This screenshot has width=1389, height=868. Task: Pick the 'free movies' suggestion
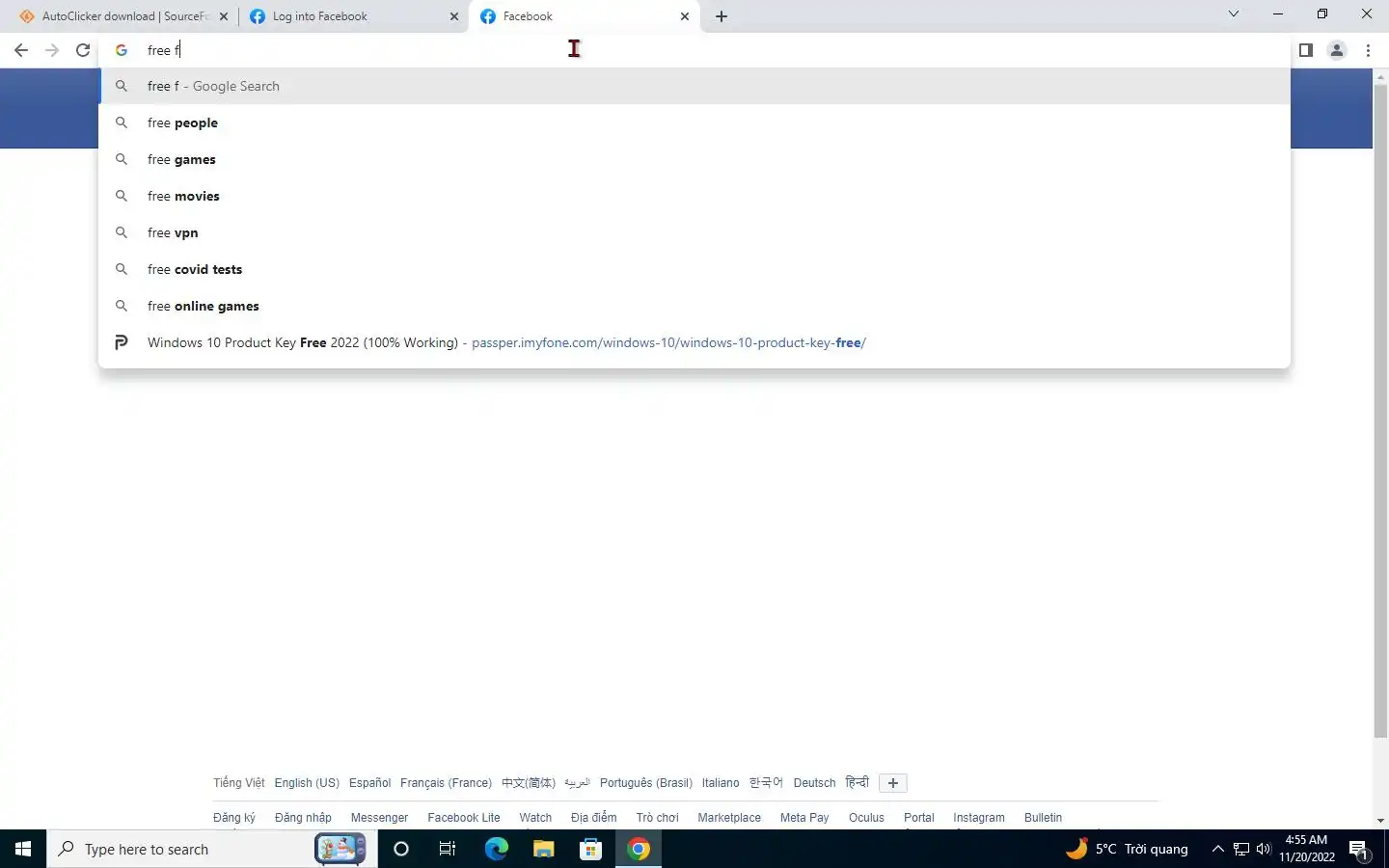point(694,196)
